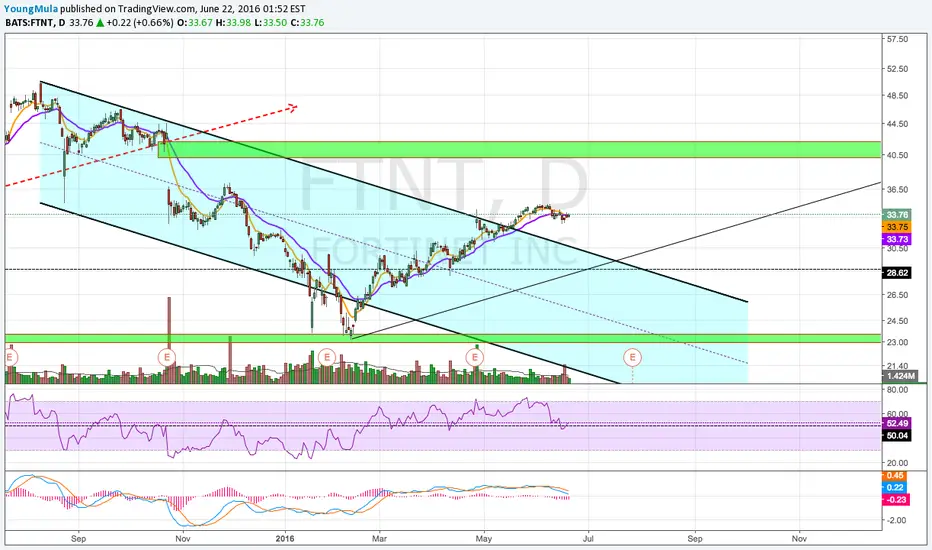Viewport: 932px width, 550px height.
Task: Click the Mar label on time axis
Action: point(379,539)
